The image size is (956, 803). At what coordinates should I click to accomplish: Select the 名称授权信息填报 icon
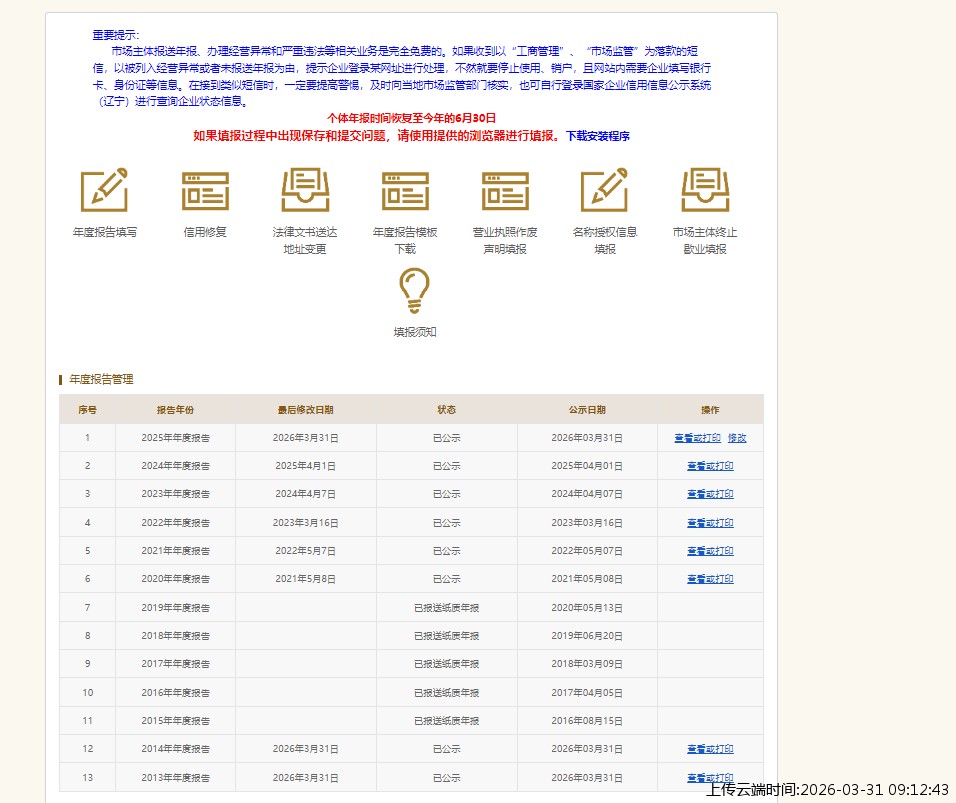tap(605, 190)
